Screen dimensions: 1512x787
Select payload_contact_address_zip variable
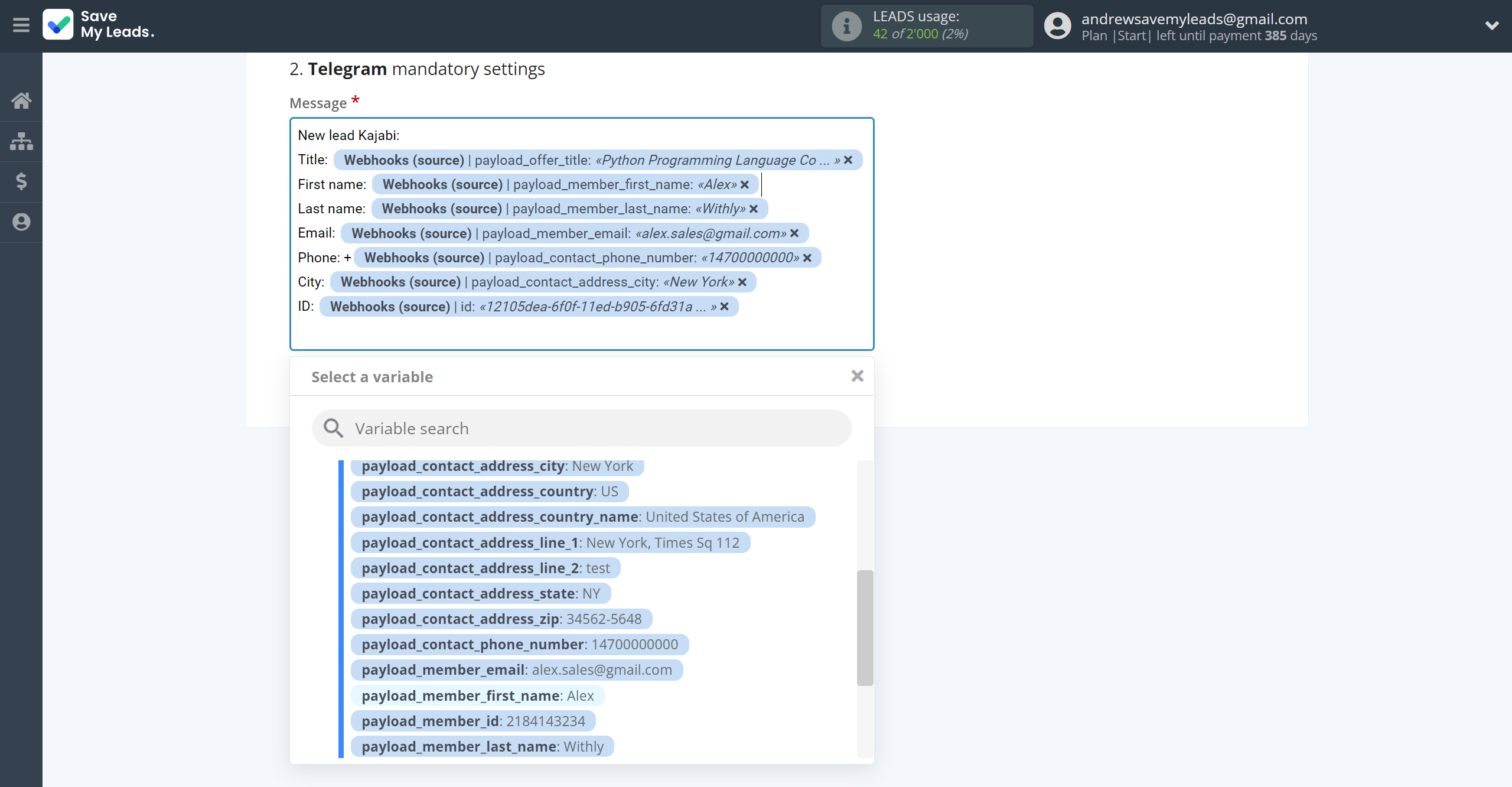pyautogui.click(x=501, y=619)
